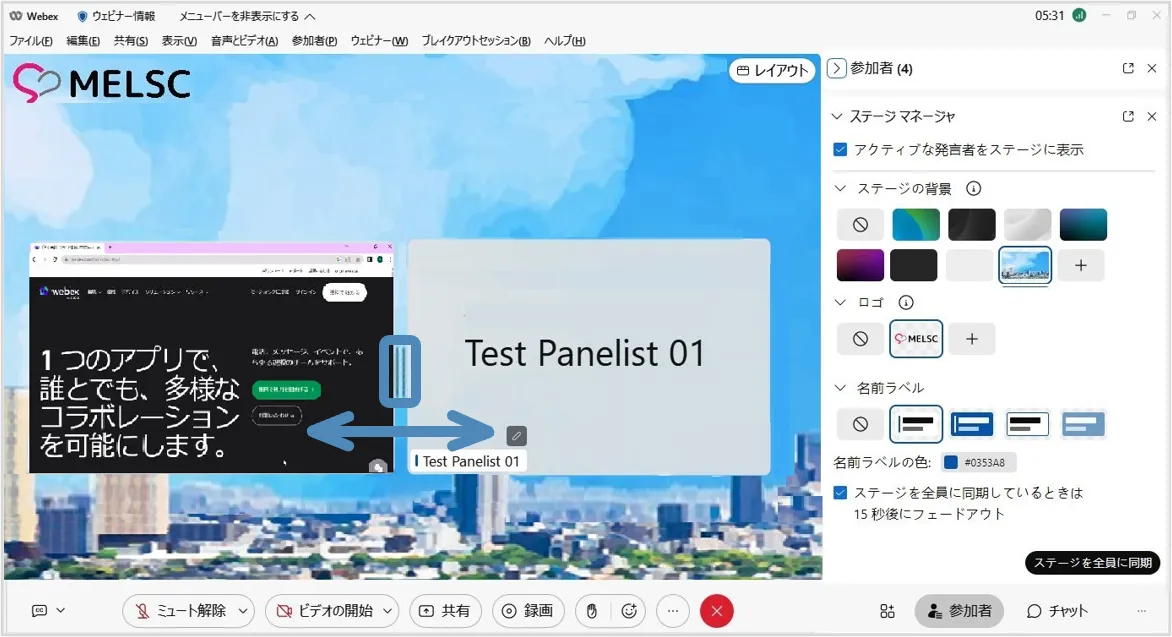This screenshot has width=1172, height=637.
Task: Open more options ellipsis in control bar
Action: click(x=673, y=611)
